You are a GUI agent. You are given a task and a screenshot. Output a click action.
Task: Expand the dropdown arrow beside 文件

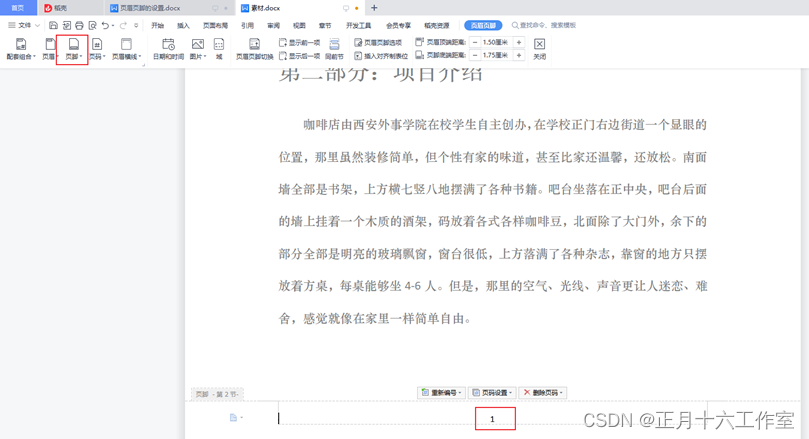tap(37, 25)
